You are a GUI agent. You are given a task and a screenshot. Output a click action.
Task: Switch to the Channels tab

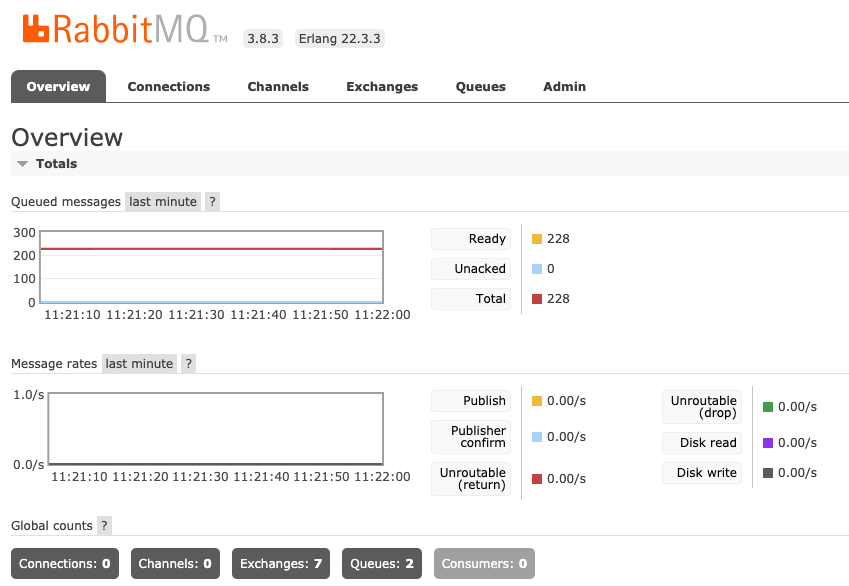(x=278, y=87)
